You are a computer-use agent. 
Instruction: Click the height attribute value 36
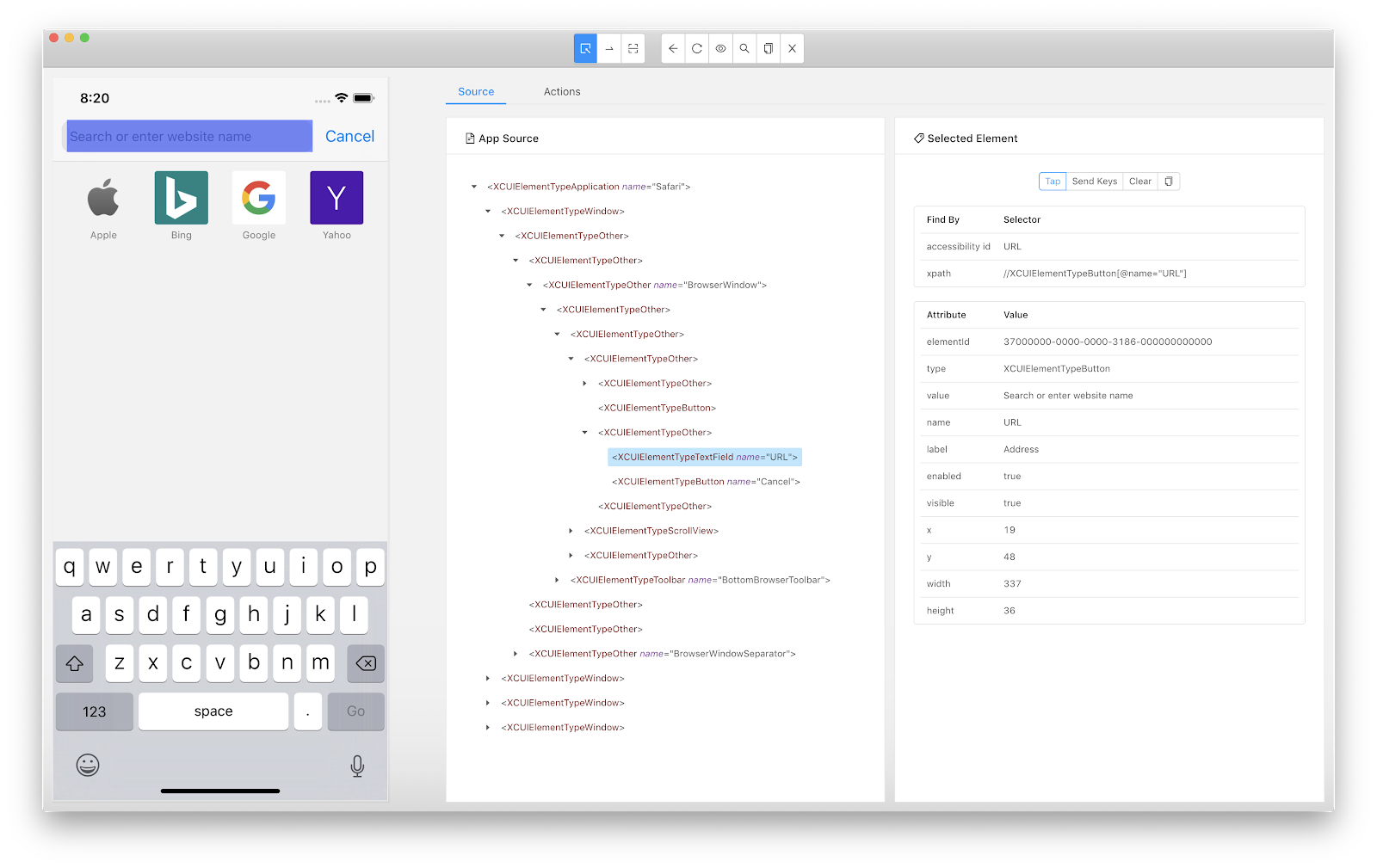(x=1010, y=611)
